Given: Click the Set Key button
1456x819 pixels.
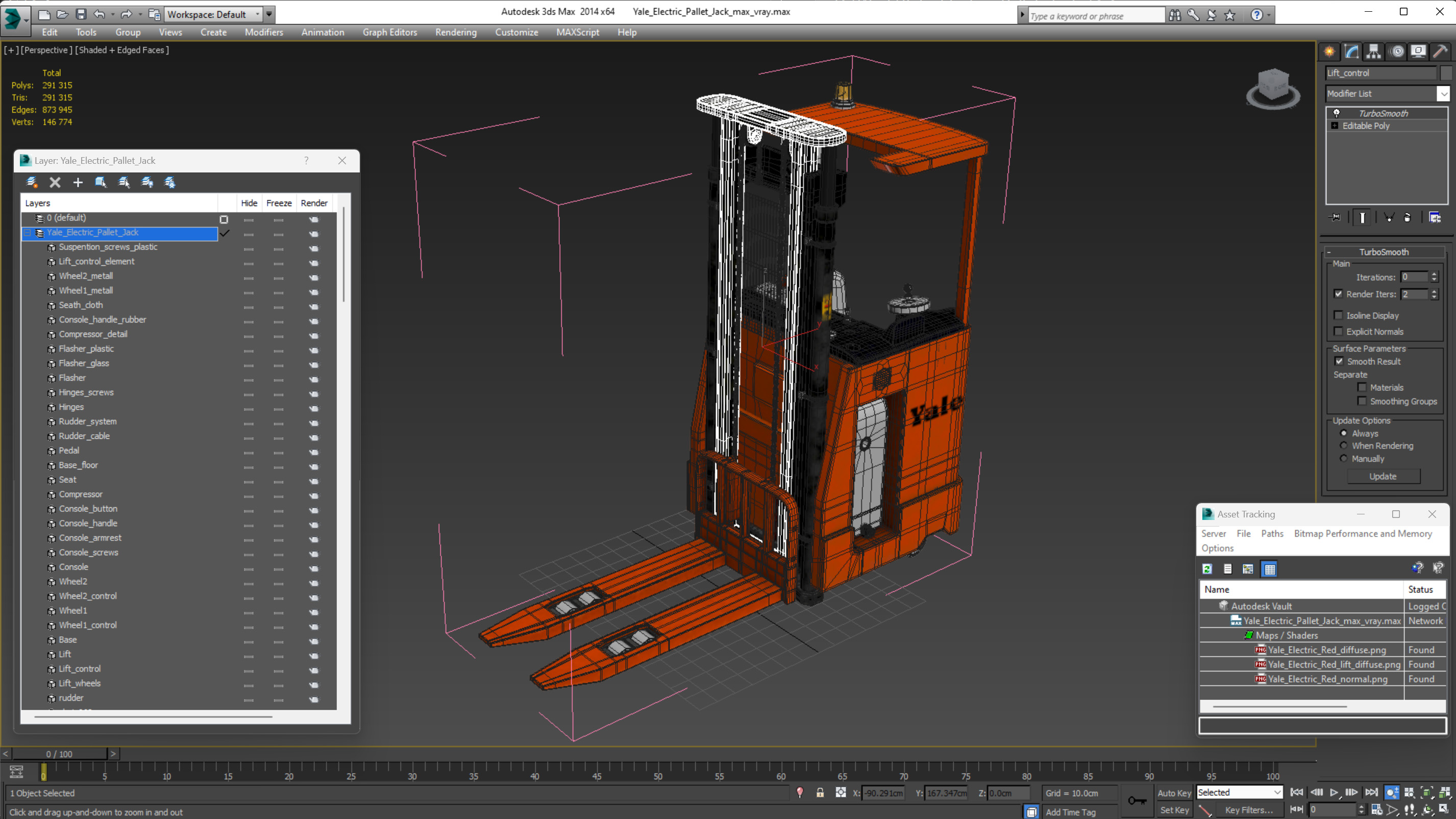Looking at the screenshot, I should [1174, 810].
